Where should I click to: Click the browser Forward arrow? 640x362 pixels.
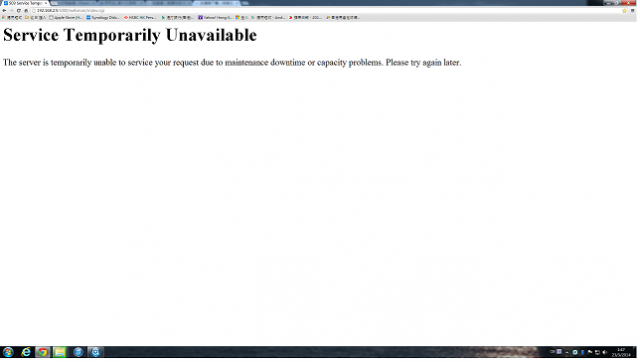click(11, 11)
